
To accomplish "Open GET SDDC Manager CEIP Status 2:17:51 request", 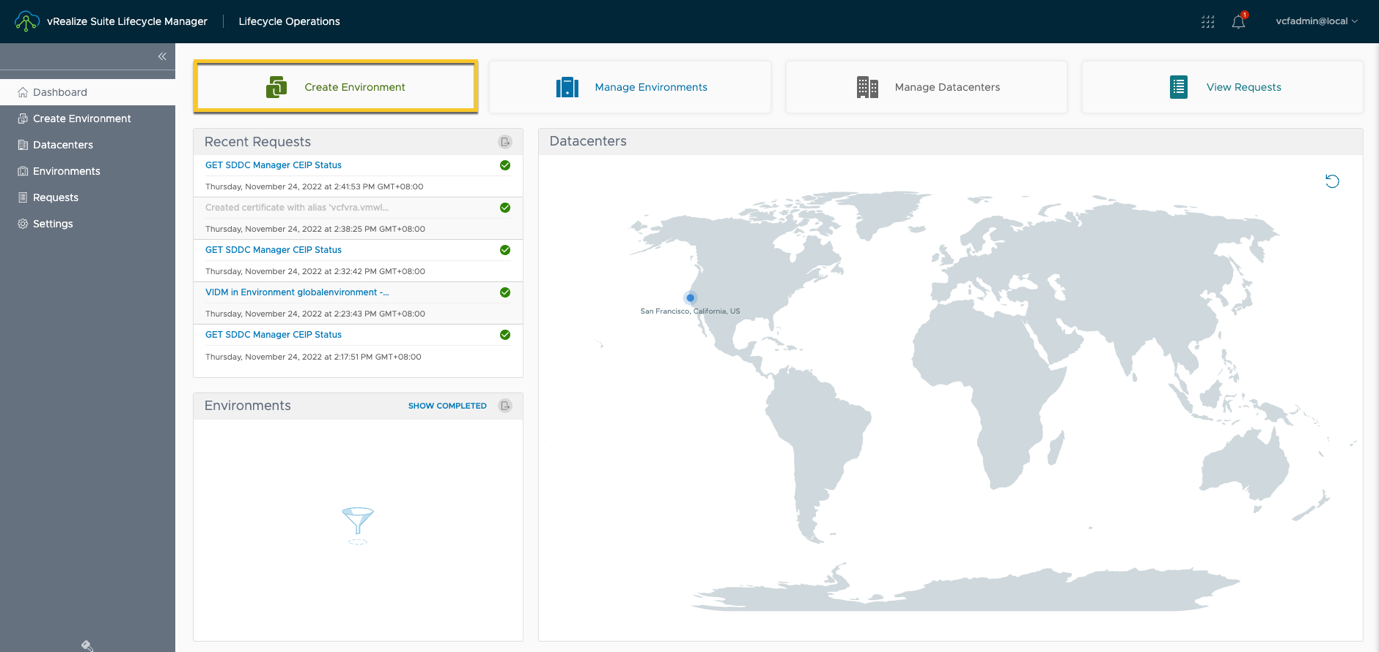I will pyautogui.click(x=273, y=335).
